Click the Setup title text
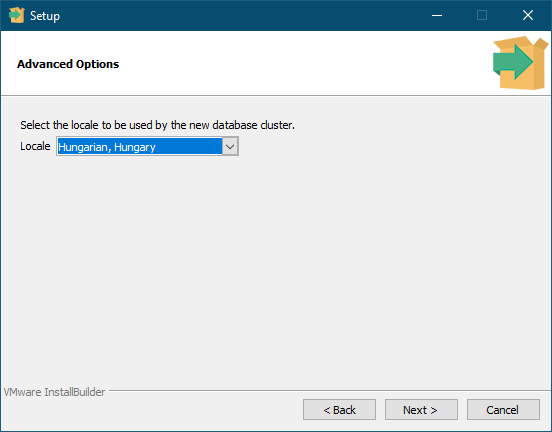The image size is (552, 432). point(45,16)
